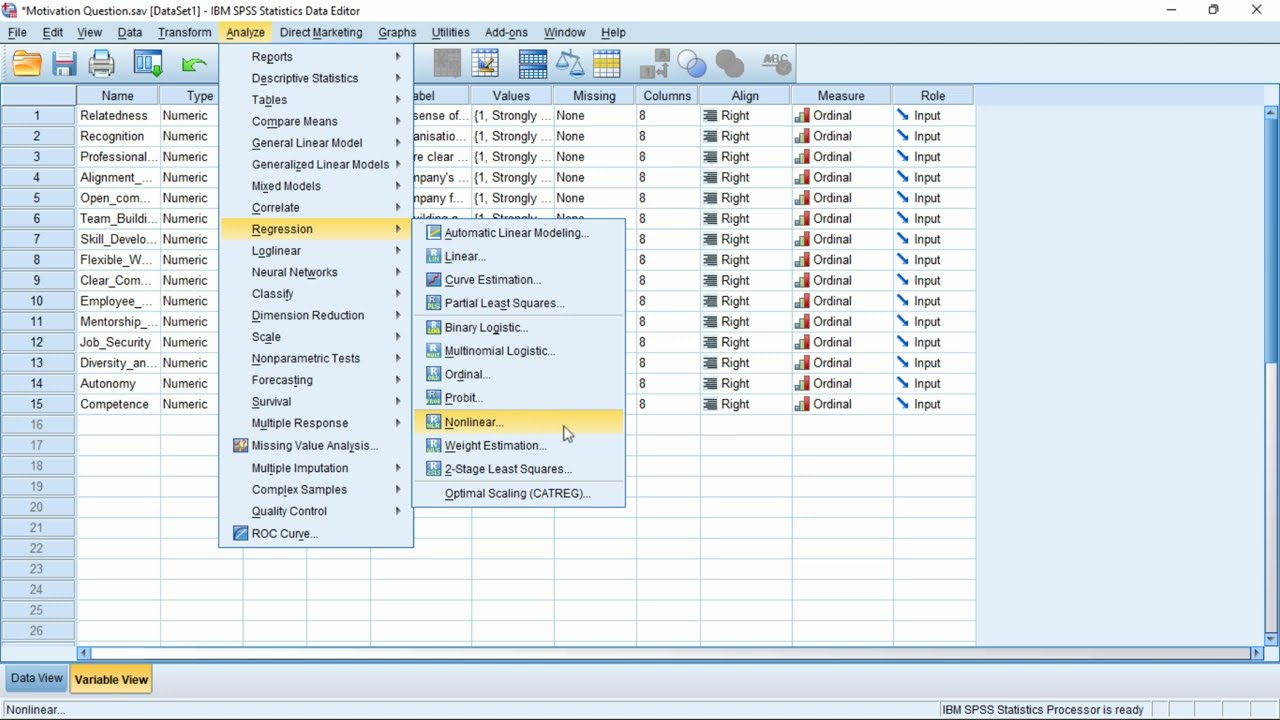Click the icon next to Binary Logistic

click(x=434, y=327)
